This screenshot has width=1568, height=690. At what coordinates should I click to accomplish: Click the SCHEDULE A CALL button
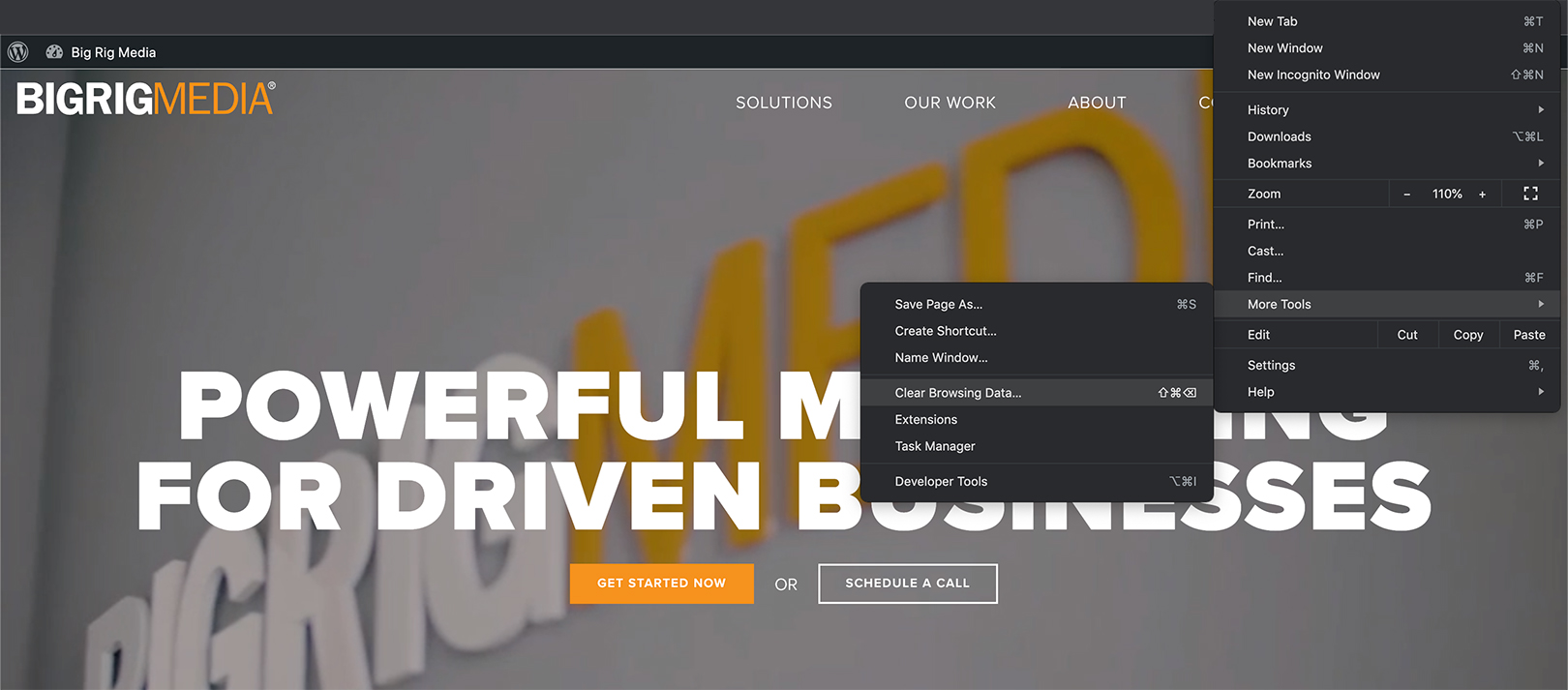point(908,584)
